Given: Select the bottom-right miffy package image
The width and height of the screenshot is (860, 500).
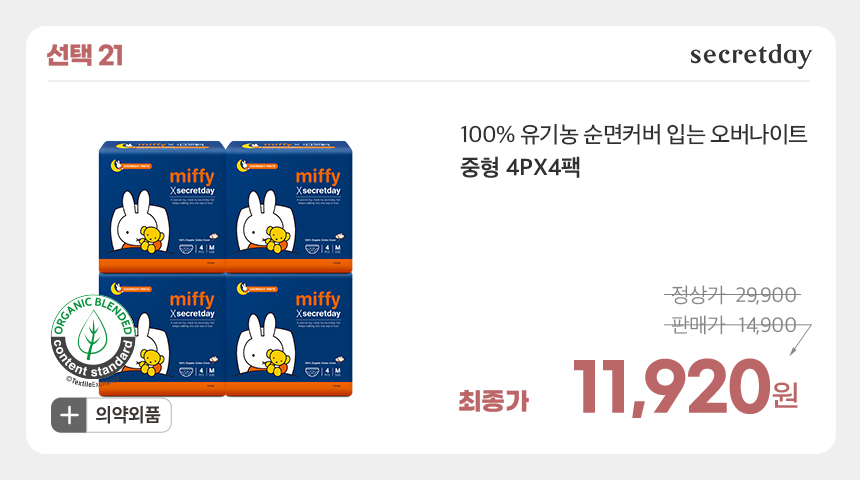Looking at the screenshot, I should click(x=289, y=334).
